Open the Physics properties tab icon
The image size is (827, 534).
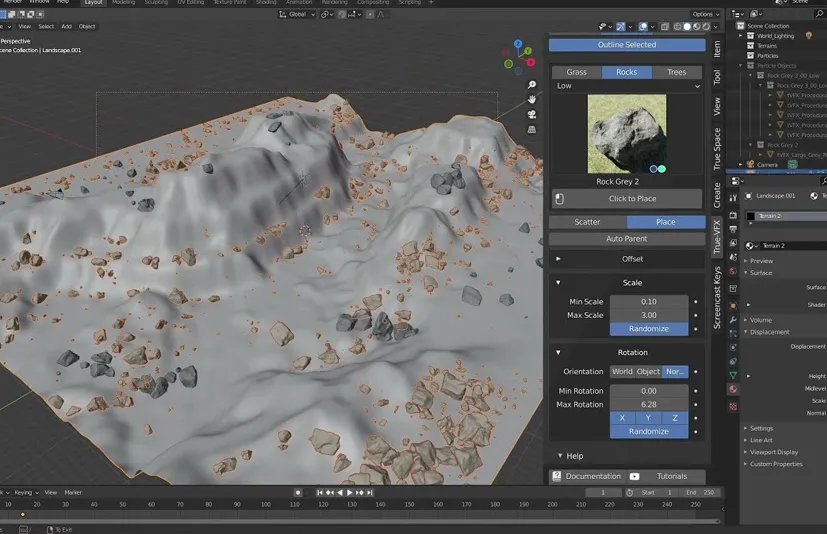(x=733, y=347)
